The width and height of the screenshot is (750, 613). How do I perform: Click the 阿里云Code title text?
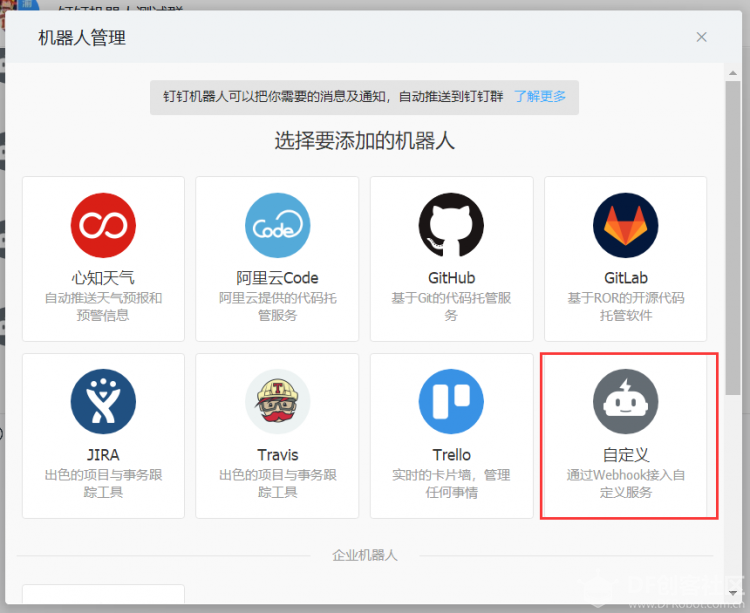277,278
